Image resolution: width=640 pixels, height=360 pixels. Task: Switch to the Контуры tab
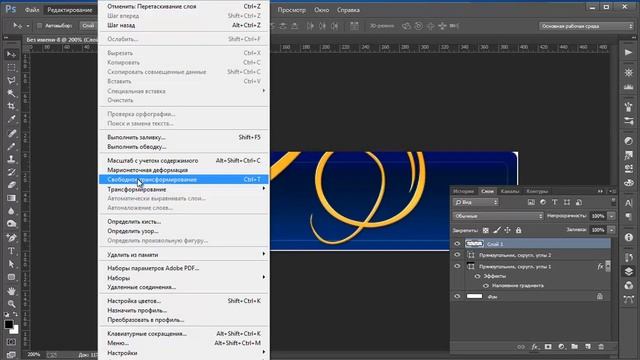pos(537,191)
